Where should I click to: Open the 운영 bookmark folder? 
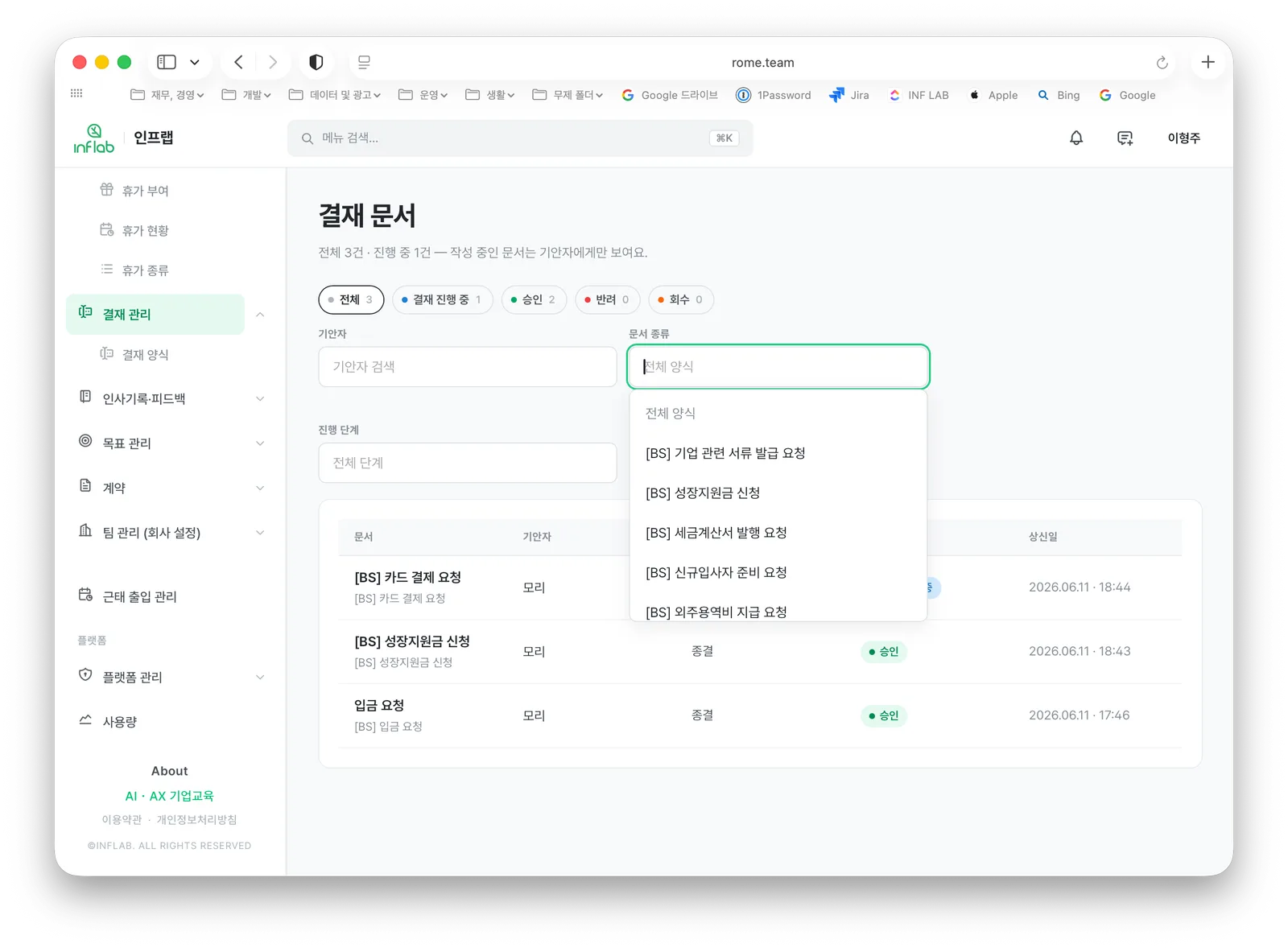pos(423,95)
